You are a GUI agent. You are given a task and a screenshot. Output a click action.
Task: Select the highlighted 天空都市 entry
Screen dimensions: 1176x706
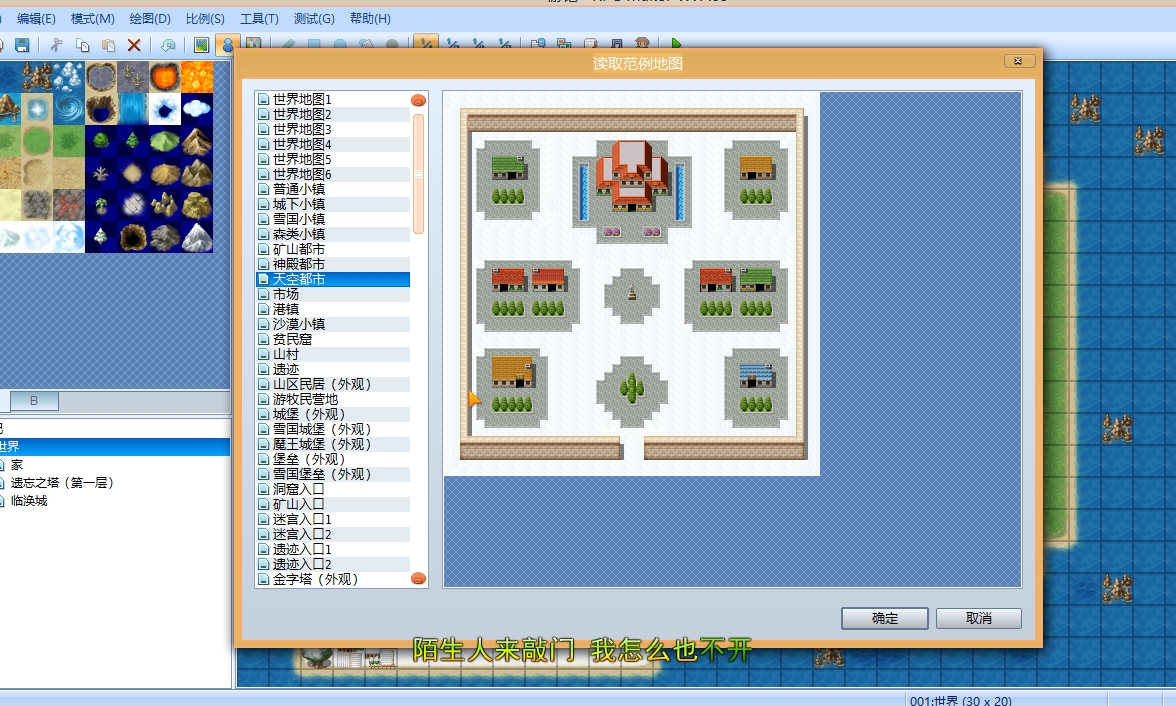333,279
